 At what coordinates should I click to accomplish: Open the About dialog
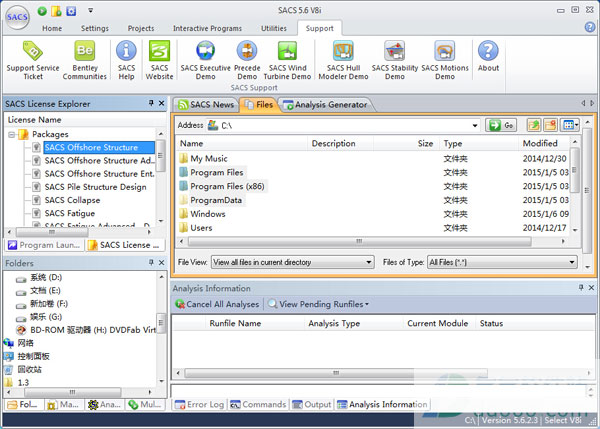(488, 57)
